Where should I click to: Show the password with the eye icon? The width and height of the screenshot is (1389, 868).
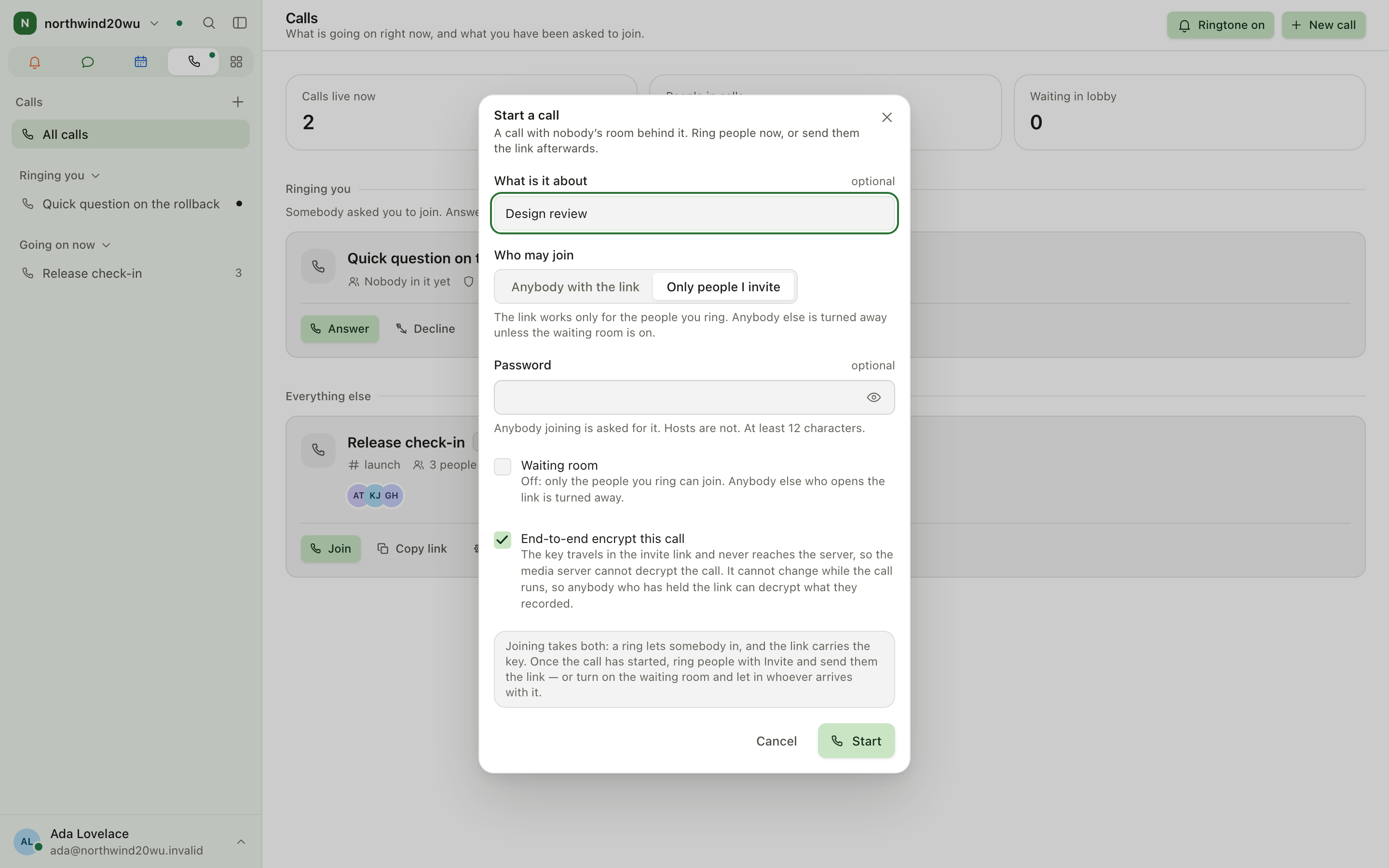click(x=873, y=397)
